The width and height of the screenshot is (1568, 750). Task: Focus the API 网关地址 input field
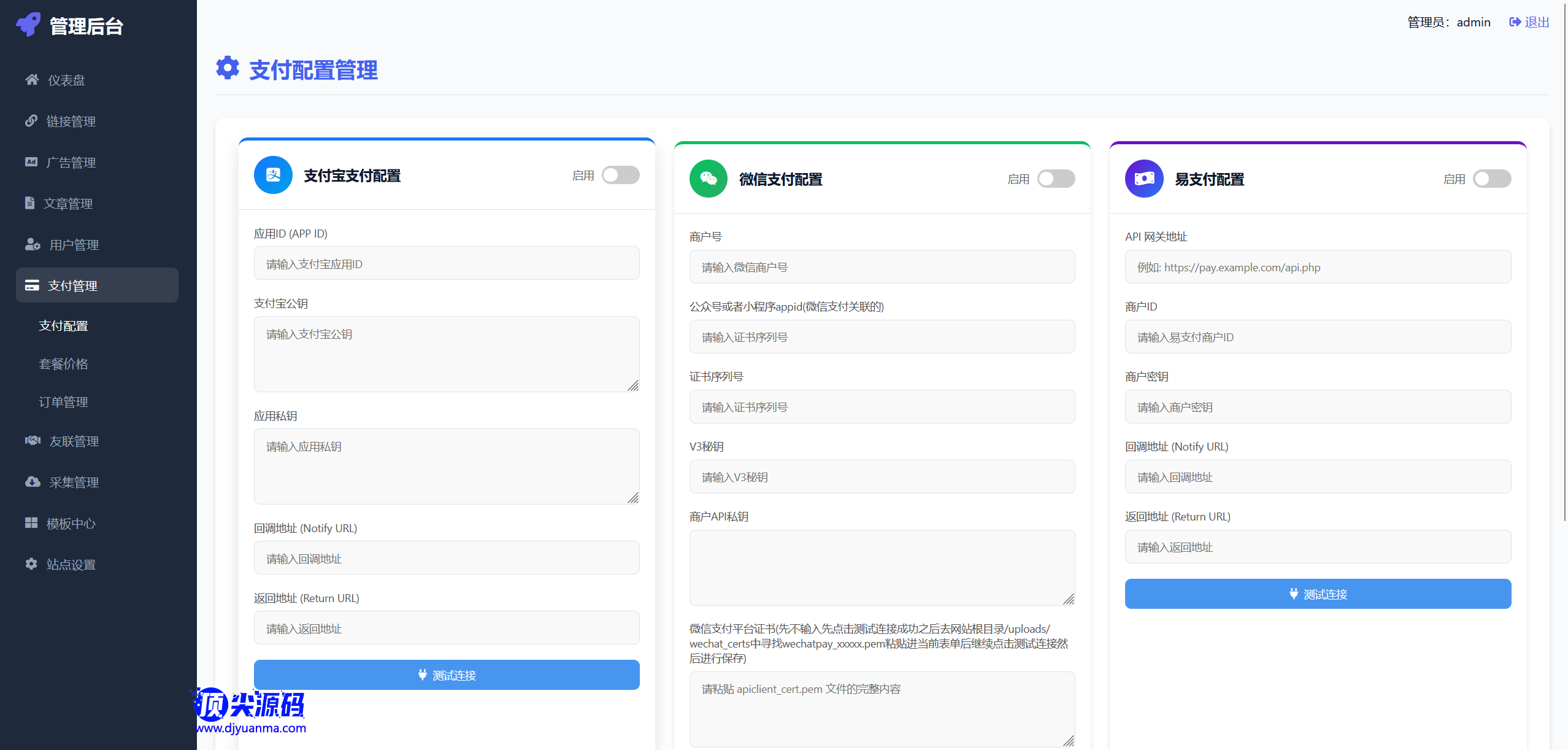point(1317,267)
